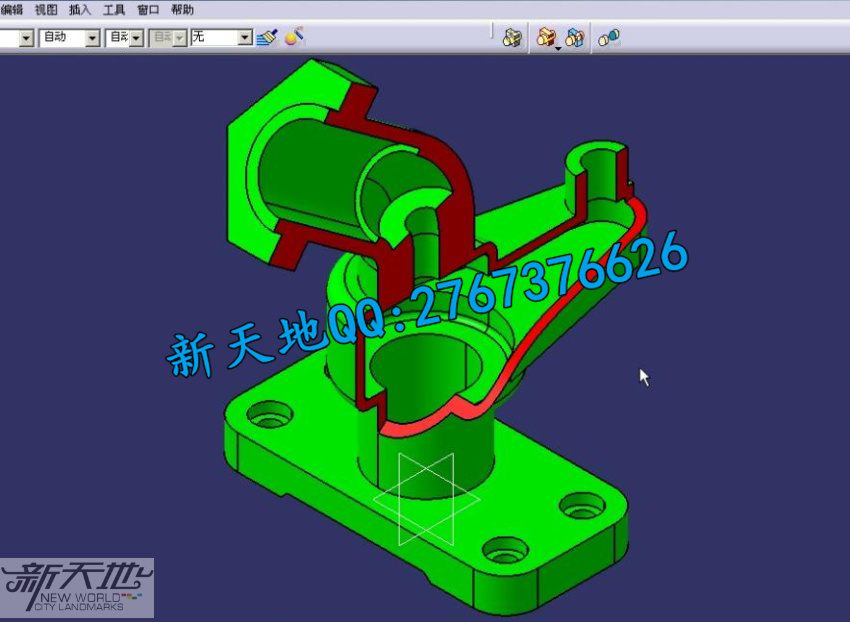
Task: Click the red-orange sectioning tool icon
Action: (546, 37)
